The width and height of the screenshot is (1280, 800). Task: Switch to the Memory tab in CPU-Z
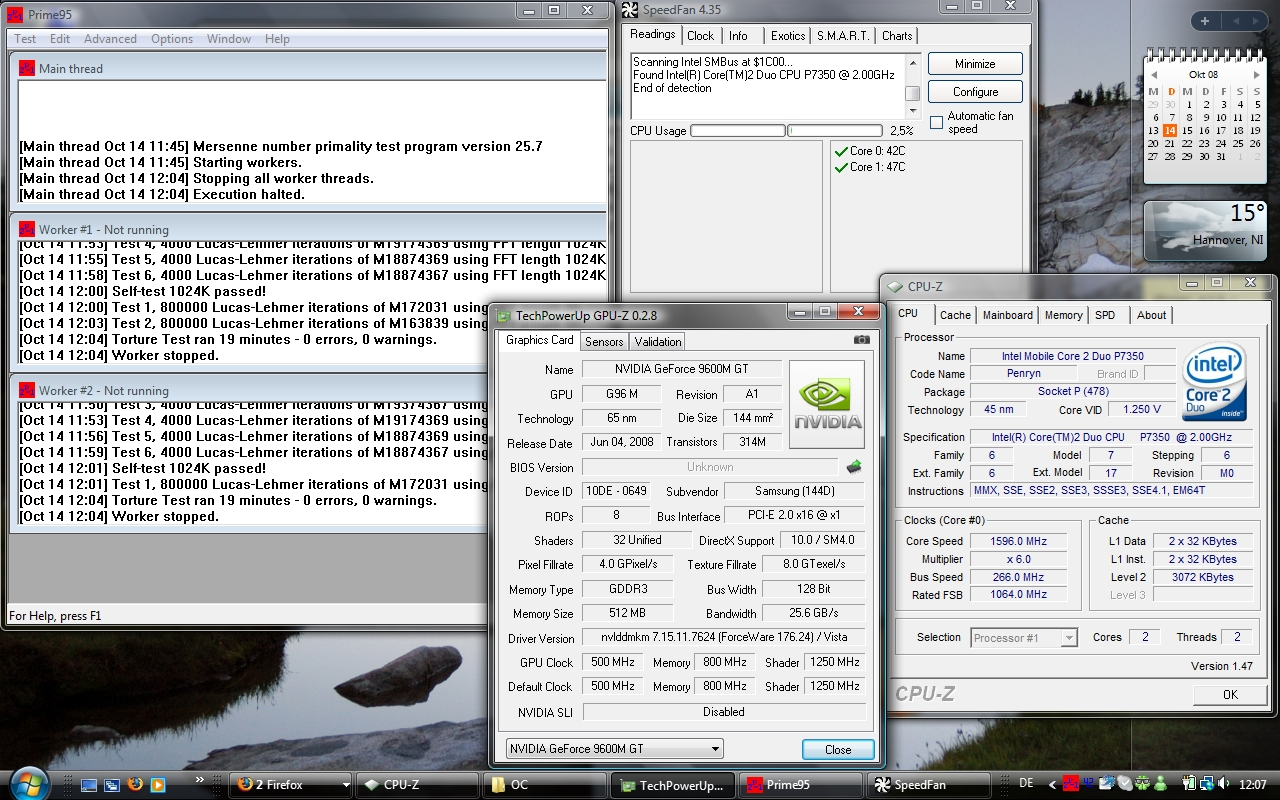pos(1063,315)
